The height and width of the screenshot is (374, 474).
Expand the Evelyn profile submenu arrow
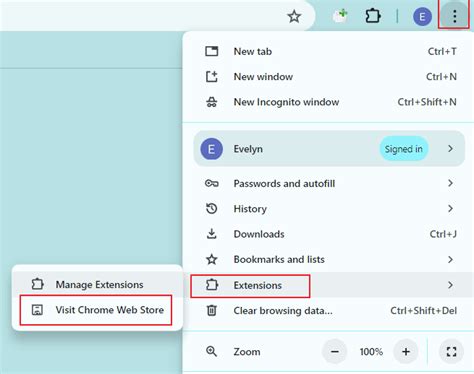(450, 149)
